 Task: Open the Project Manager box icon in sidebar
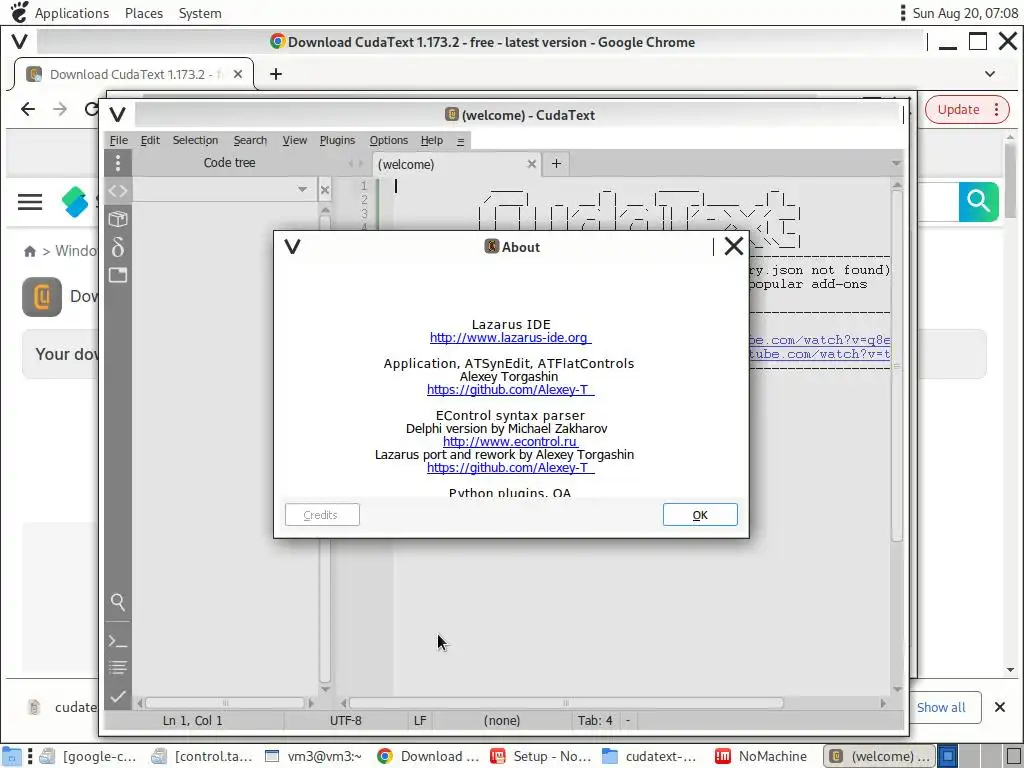click(118, 219)
